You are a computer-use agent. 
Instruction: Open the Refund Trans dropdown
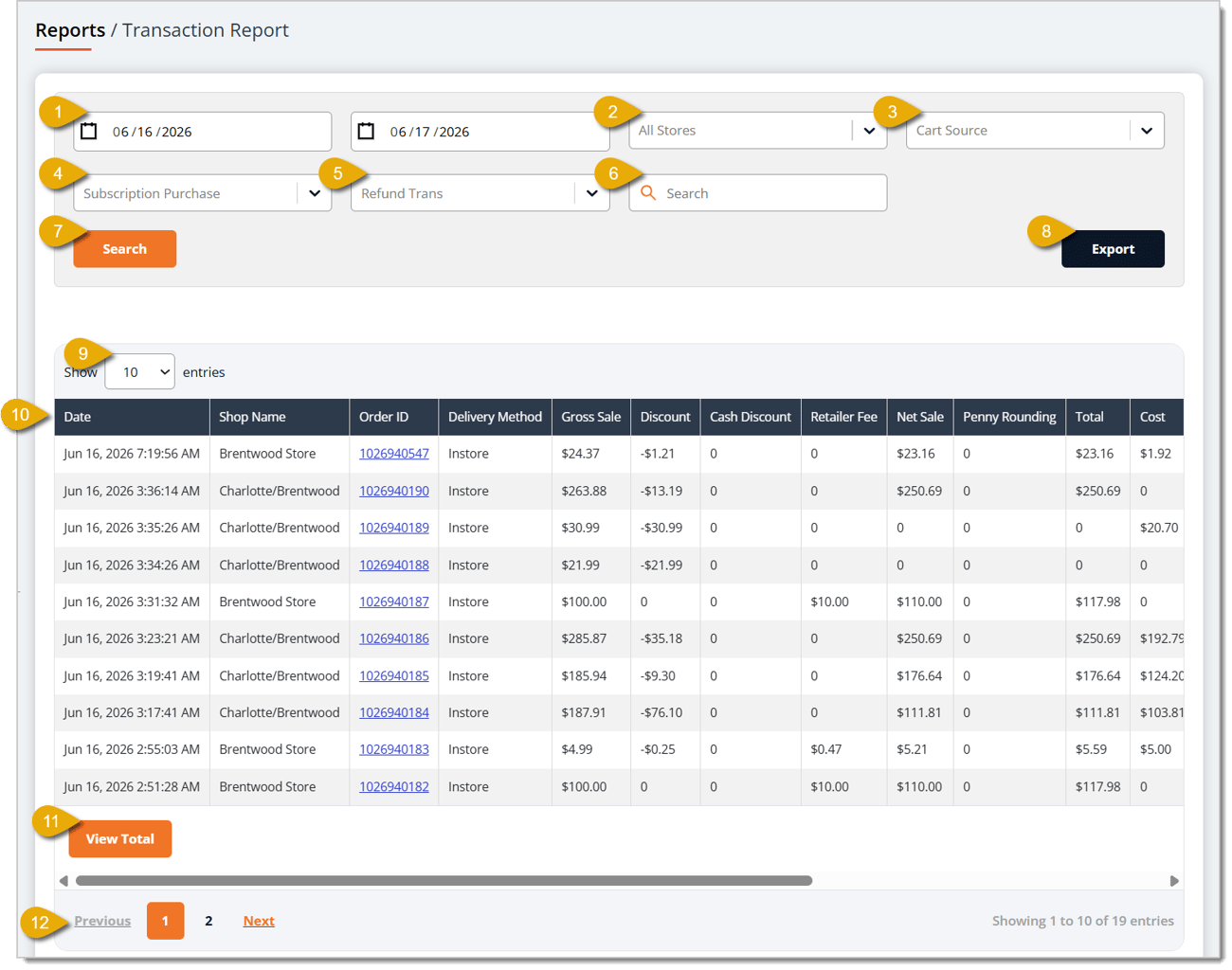(x=480, y=193)
